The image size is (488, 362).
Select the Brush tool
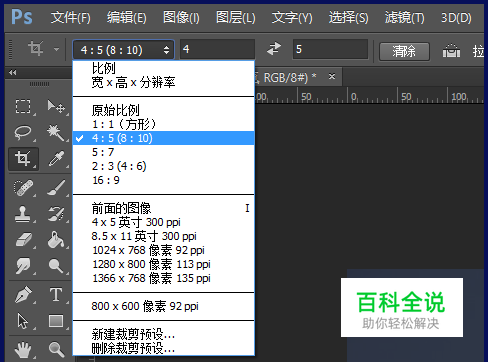pyautogui.click(x=56, y=188)
